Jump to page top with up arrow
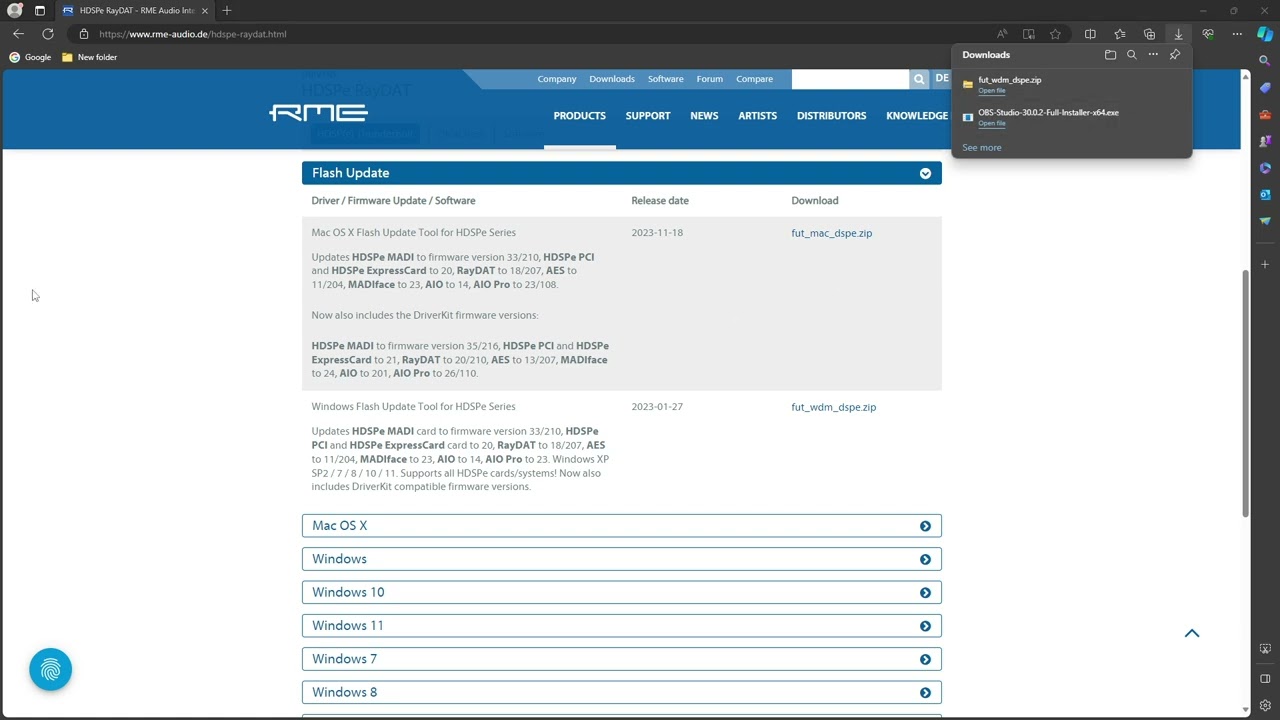The width and height of the screenshot is (1280, 720). pos(1192,633)
